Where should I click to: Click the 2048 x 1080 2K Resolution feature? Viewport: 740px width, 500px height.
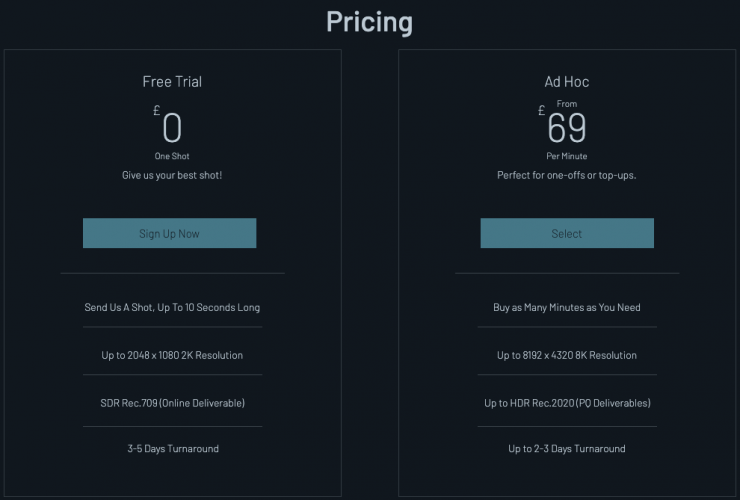click(172, 355)
